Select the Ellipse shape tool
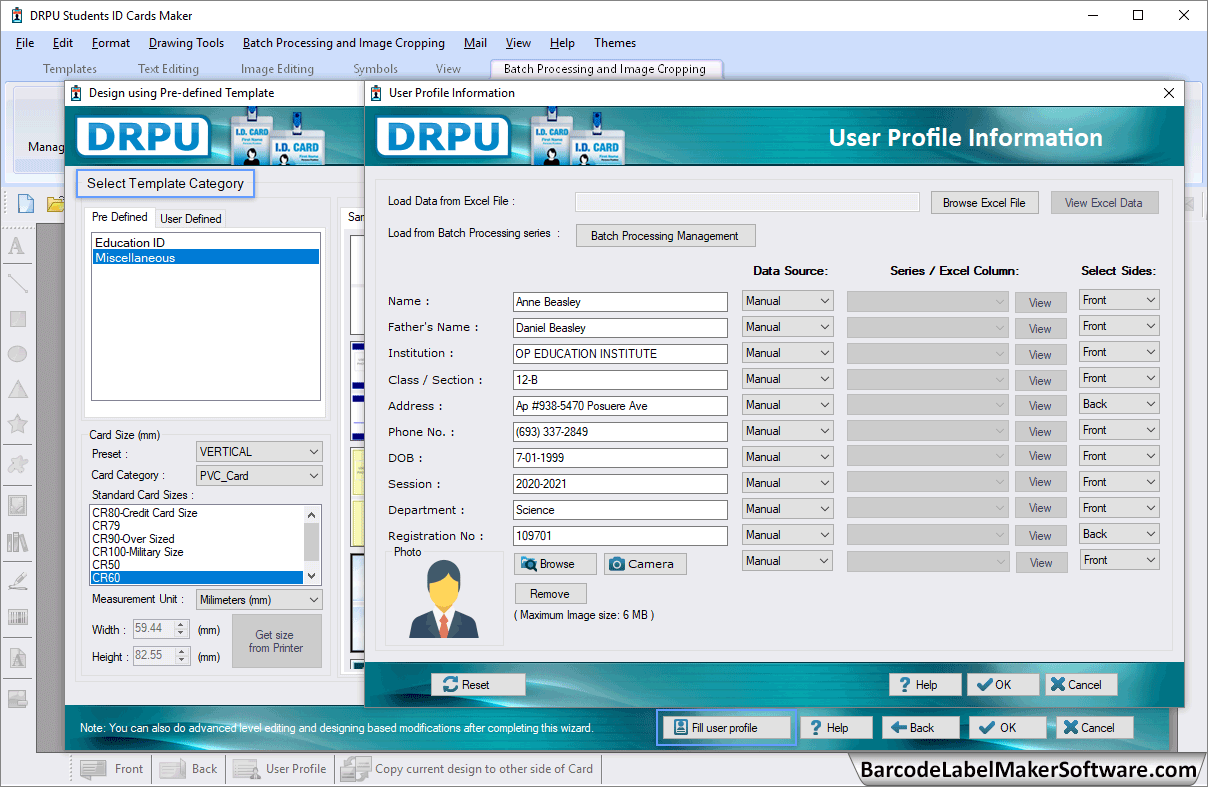Viewport: 1208px width, 787px height. [x=17, y=353]
